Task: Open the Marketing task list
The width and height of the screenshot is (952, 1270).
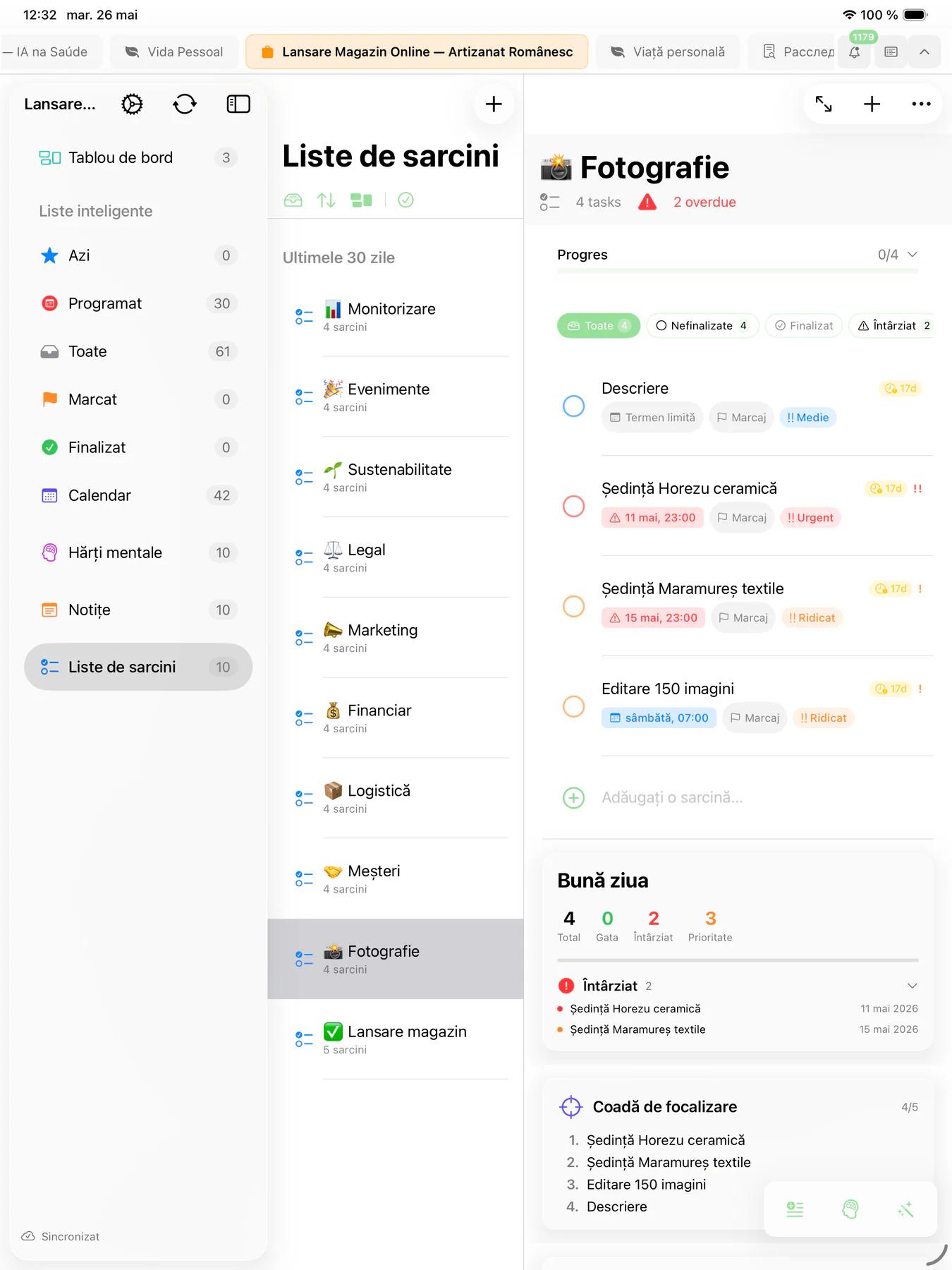Action: coord(396,638)
